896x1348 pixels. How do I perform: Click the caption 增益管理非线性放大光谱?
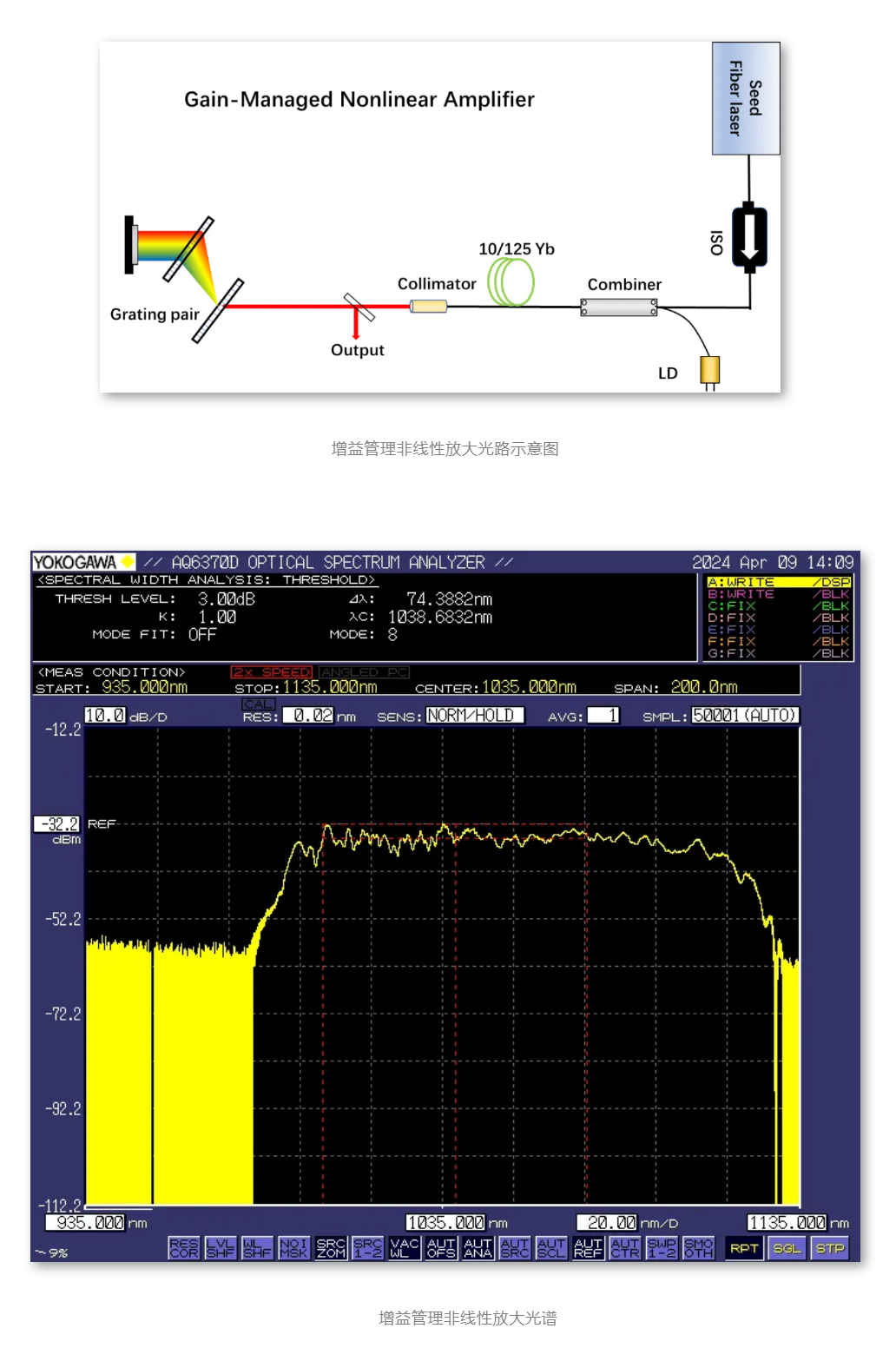468,1318
